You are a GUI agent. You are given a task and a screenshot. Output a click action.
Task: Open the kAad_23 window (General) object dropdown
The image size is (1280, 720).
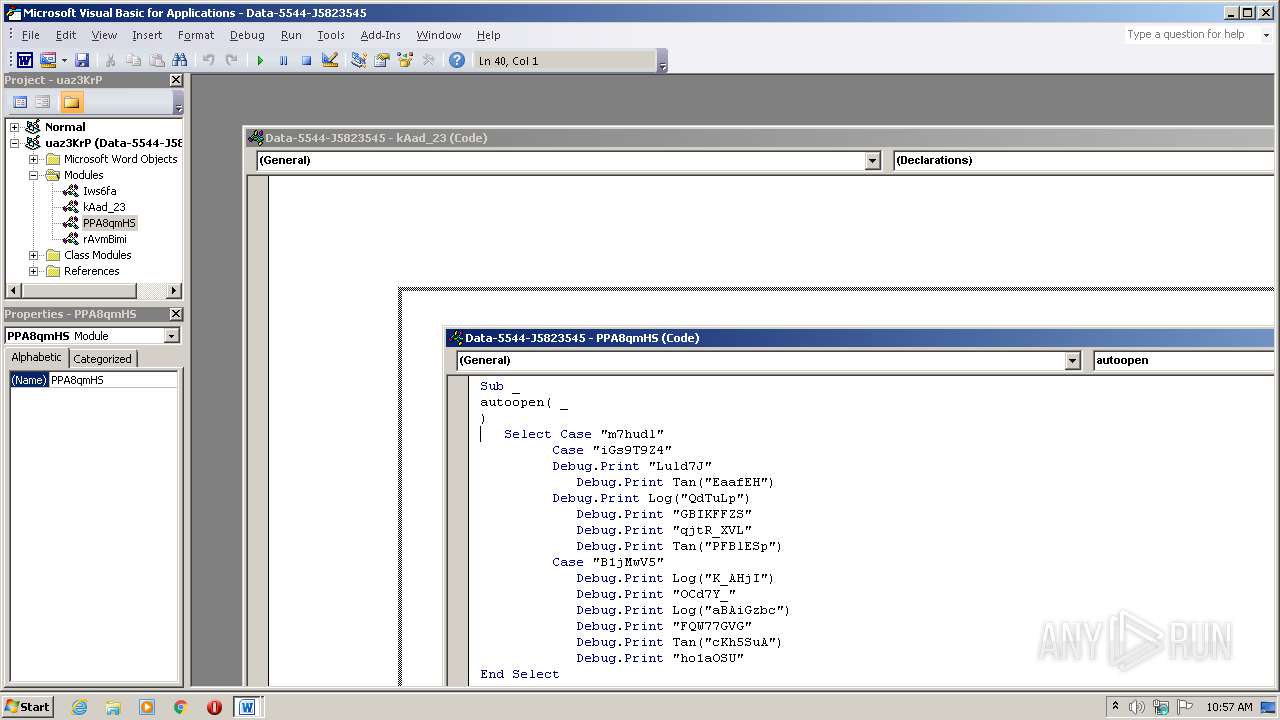872,160
